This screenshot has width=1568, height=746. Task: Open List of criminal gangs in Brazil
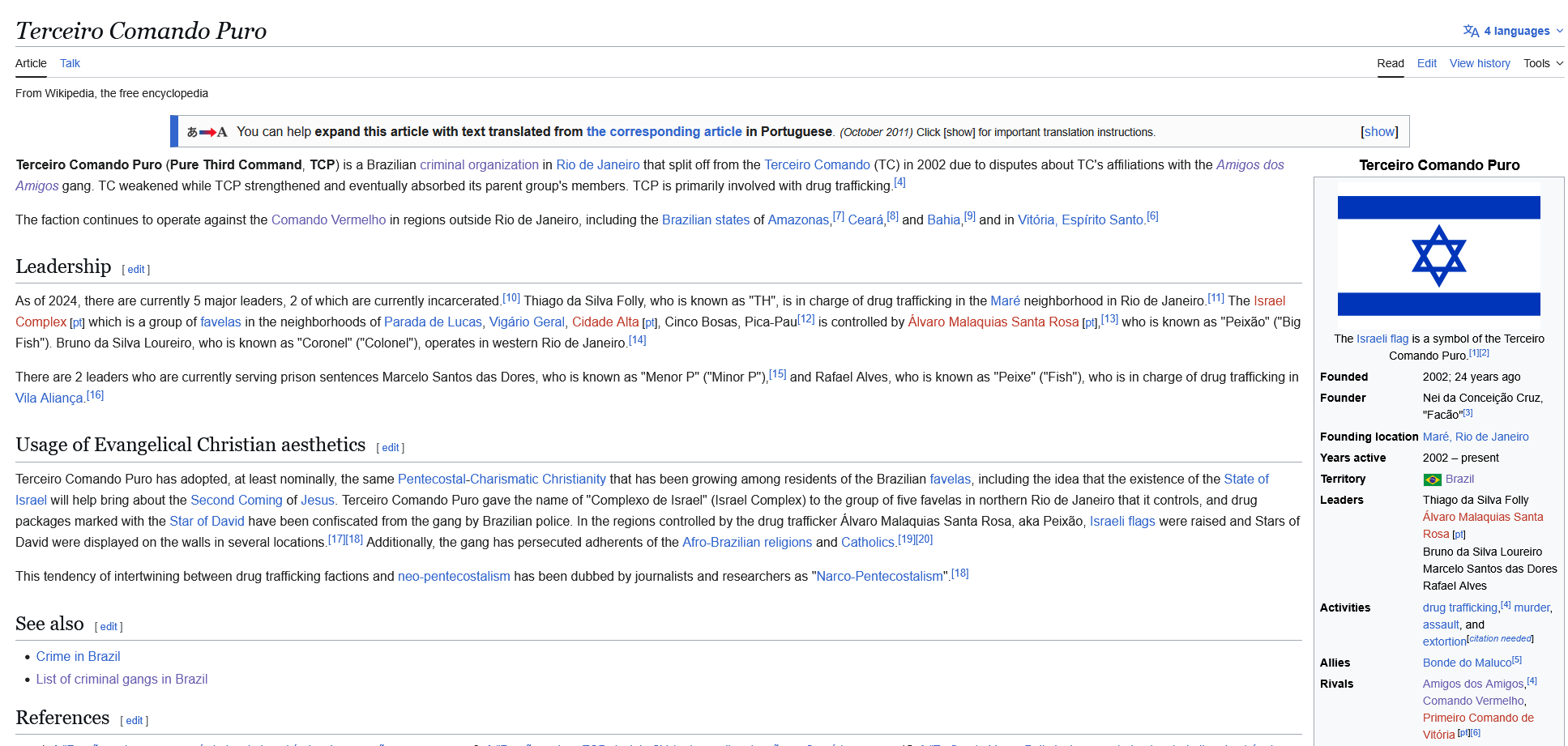click(x=122, y=680)
